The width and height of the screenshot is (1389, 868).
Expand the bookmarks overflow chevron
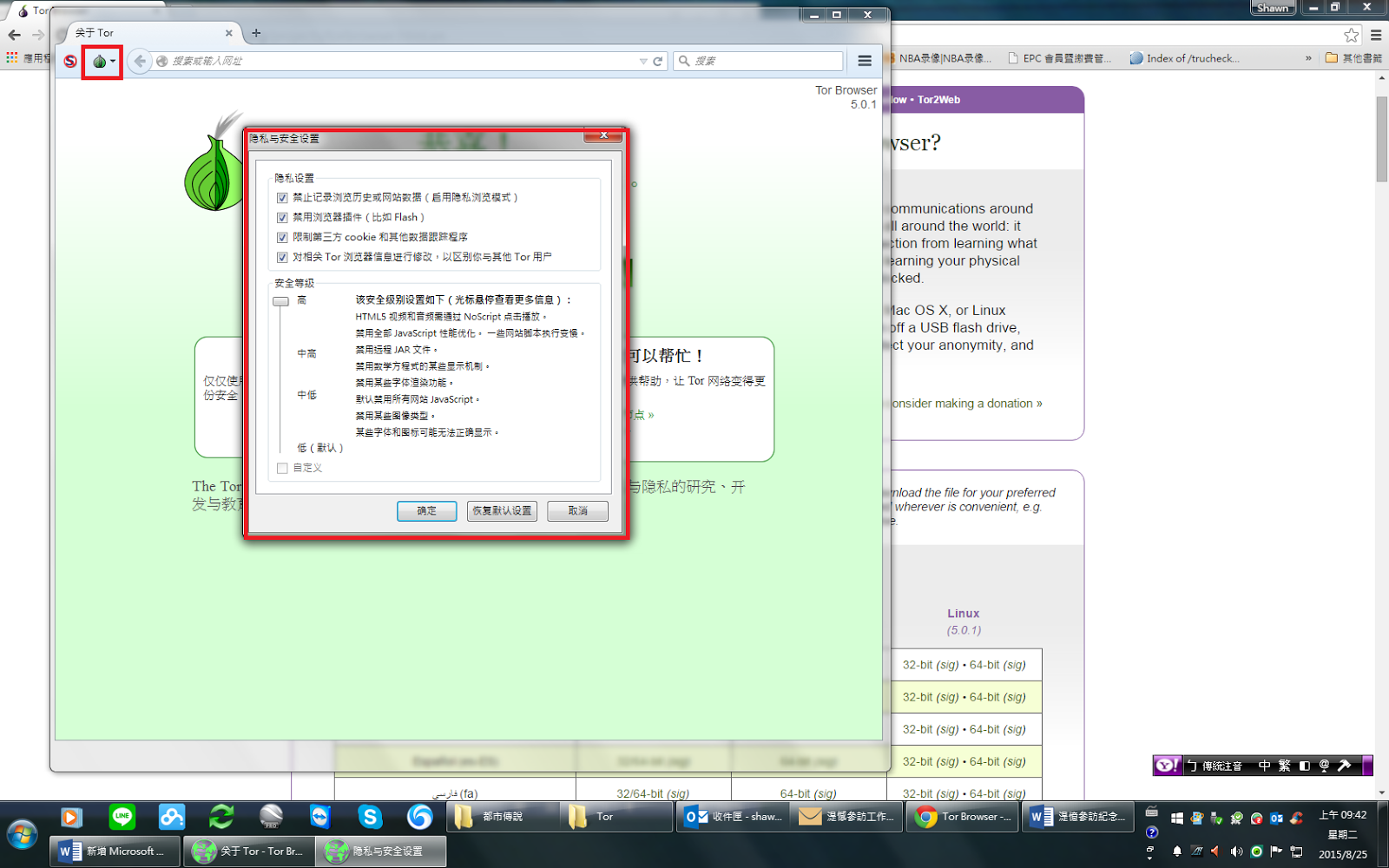(1308, 58)
